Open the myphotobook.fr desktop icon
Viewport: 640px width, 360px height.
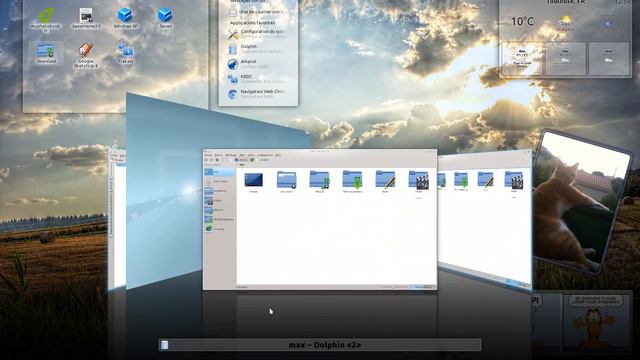46,19
